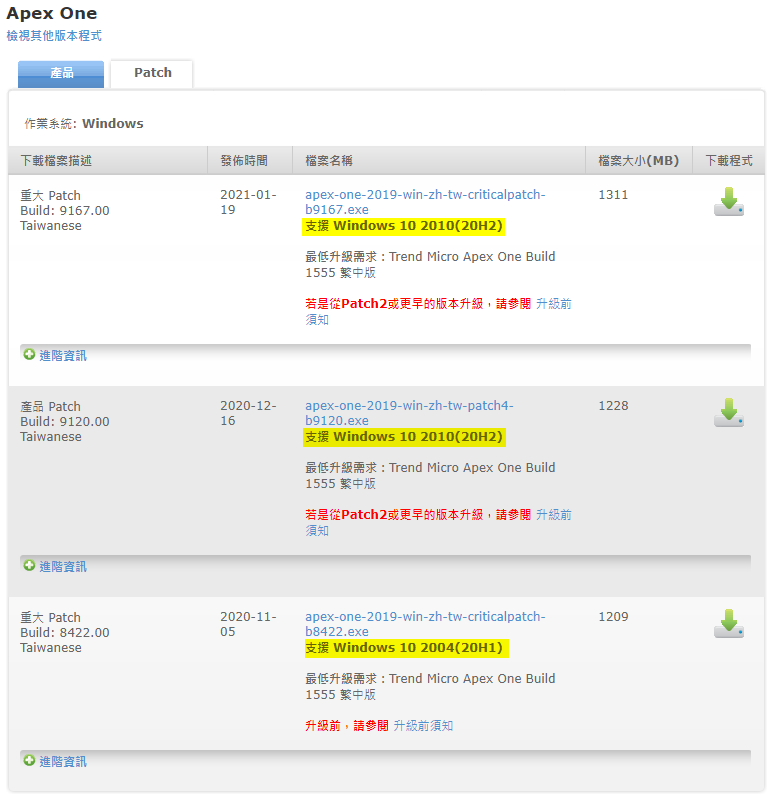The height and width of the screenshot is (804, 779).
Task: Open apex-one patch4-b9120.exe file link
Action: (x=409, y=413)
